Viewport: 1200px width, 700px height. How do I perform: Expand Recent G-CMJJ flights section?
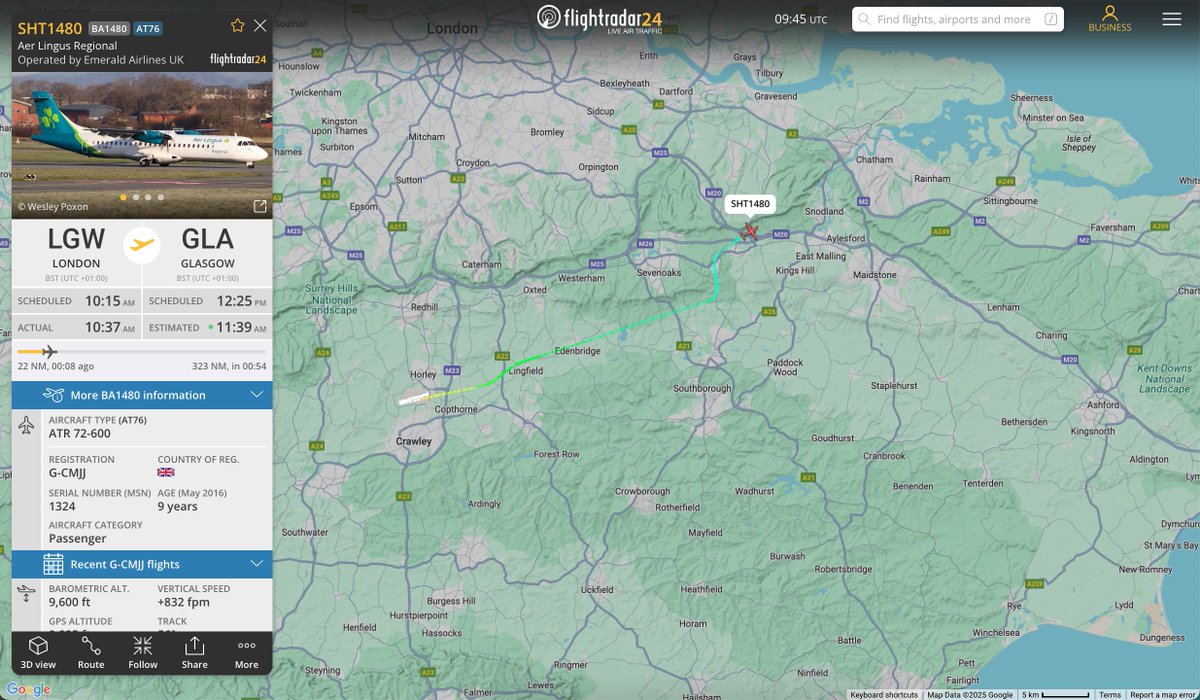coord(142,565)
